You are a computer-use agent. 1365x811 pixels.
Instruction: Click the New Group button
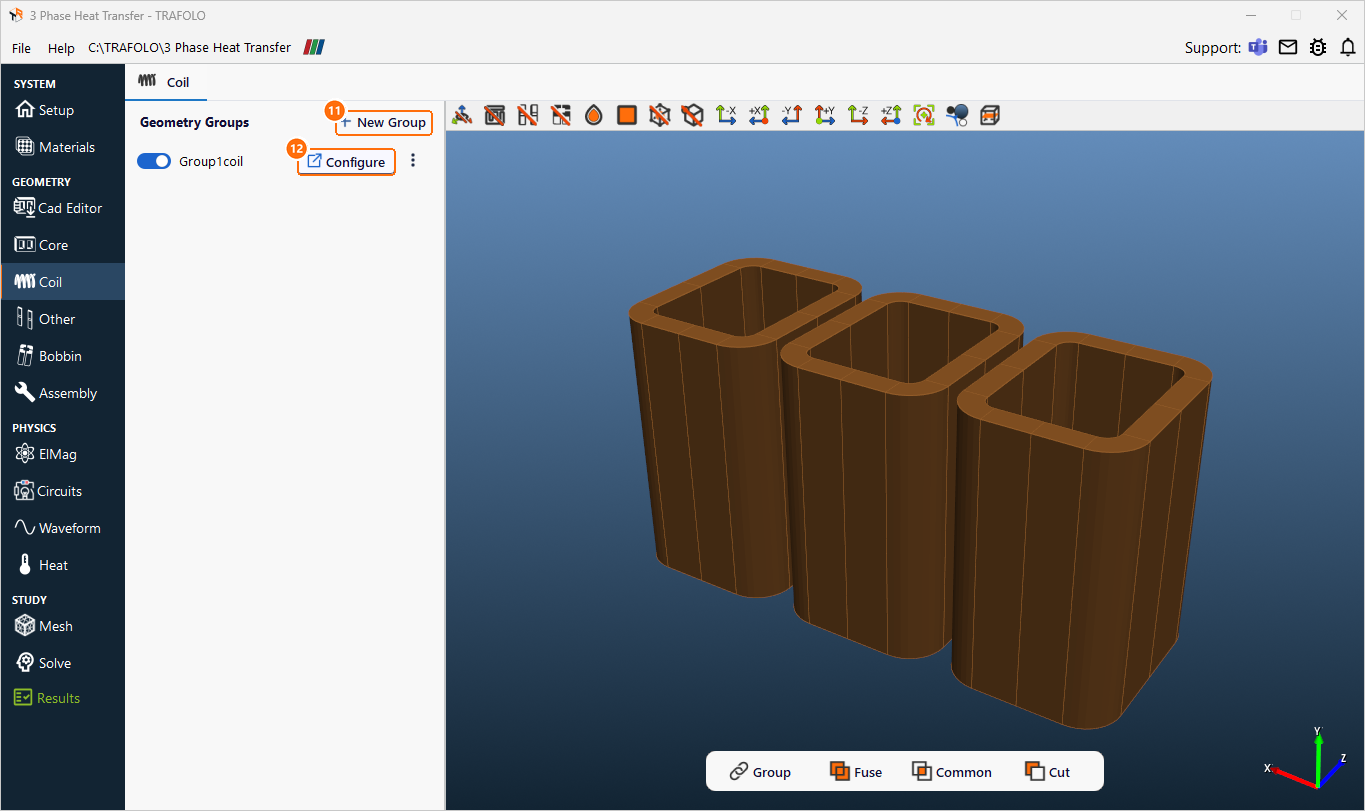point(384,122)
